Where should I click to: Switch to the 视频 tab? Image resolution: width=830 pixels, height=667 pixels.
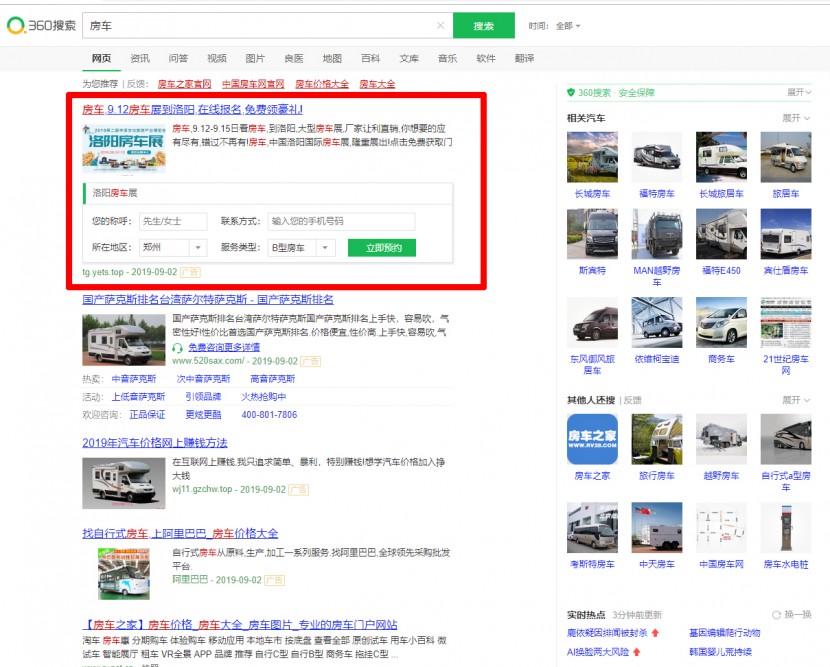click(x=216, y=58)
